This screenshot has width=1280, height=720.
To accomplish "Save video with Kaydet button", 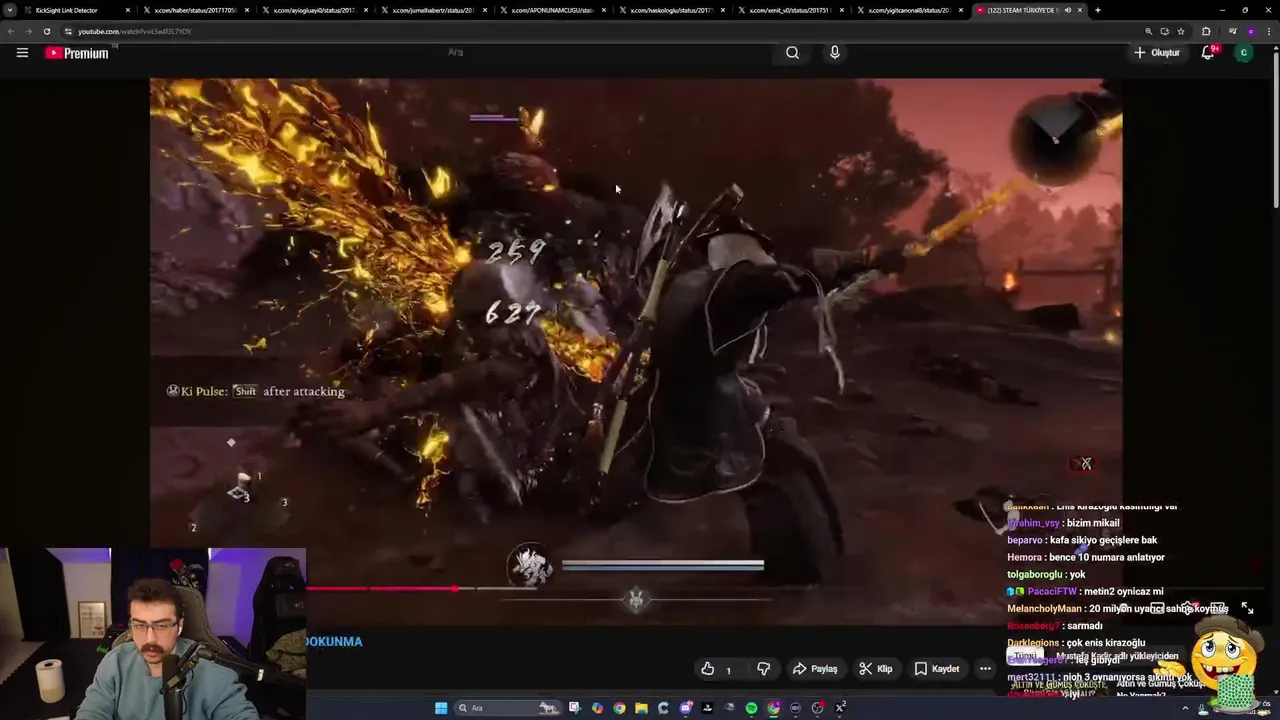I will click(x=937, y=669).
